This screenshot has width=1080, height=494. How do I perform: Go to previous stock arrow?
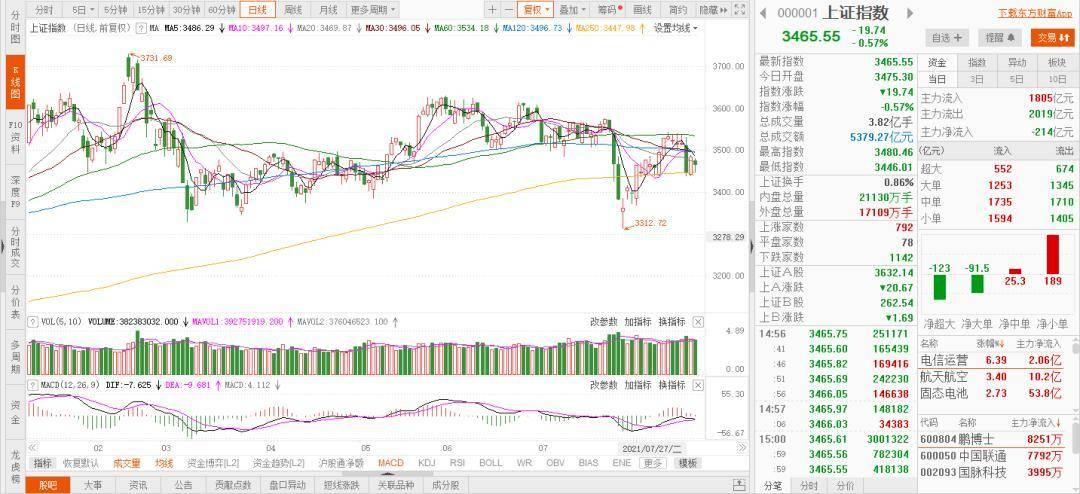[x=763, y=13]
